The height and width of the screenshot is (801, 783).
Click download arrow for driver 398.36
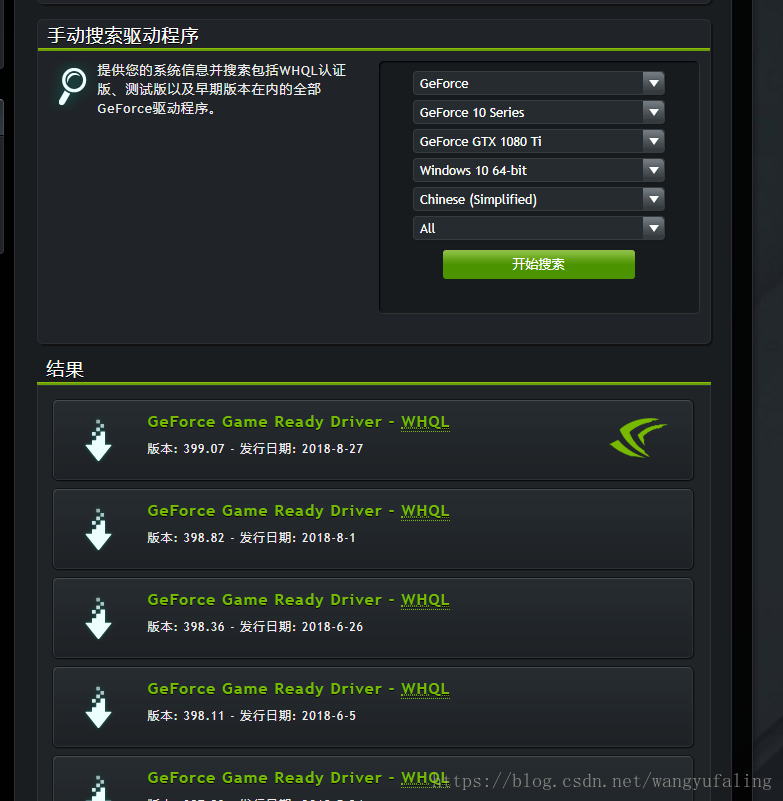tap(99, 618)
